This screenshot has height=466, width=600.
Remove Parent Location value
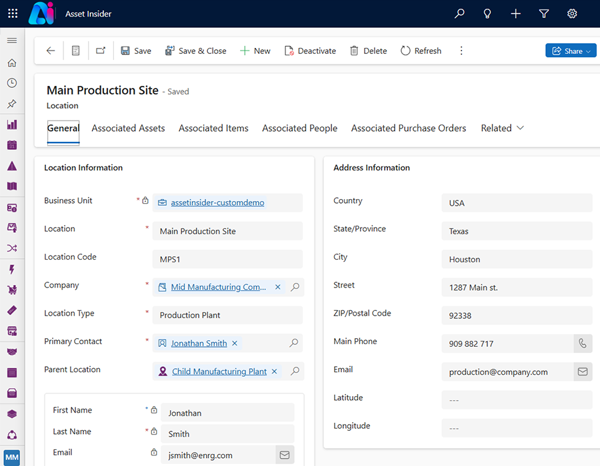point(274,371)
